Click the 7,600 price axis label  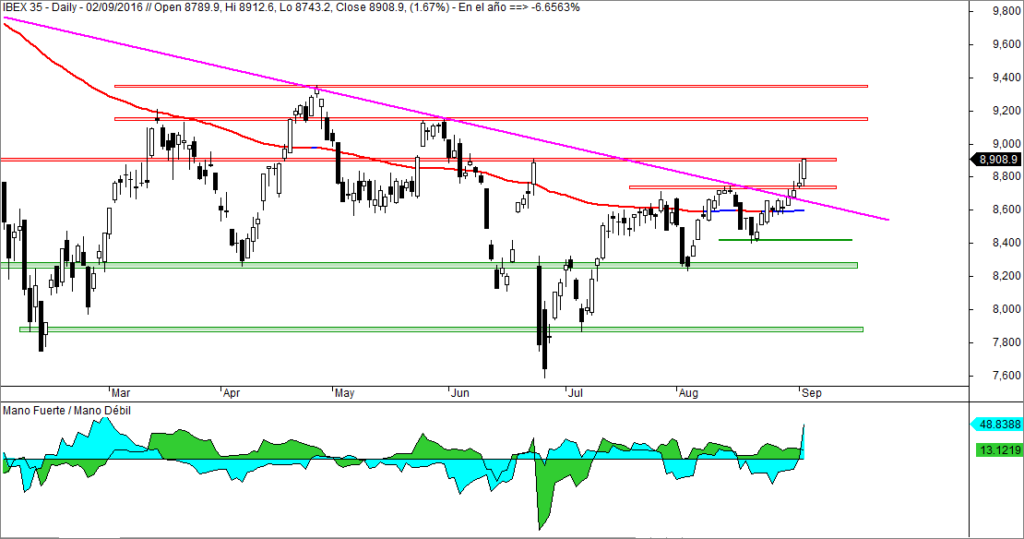pos(1006,376)
